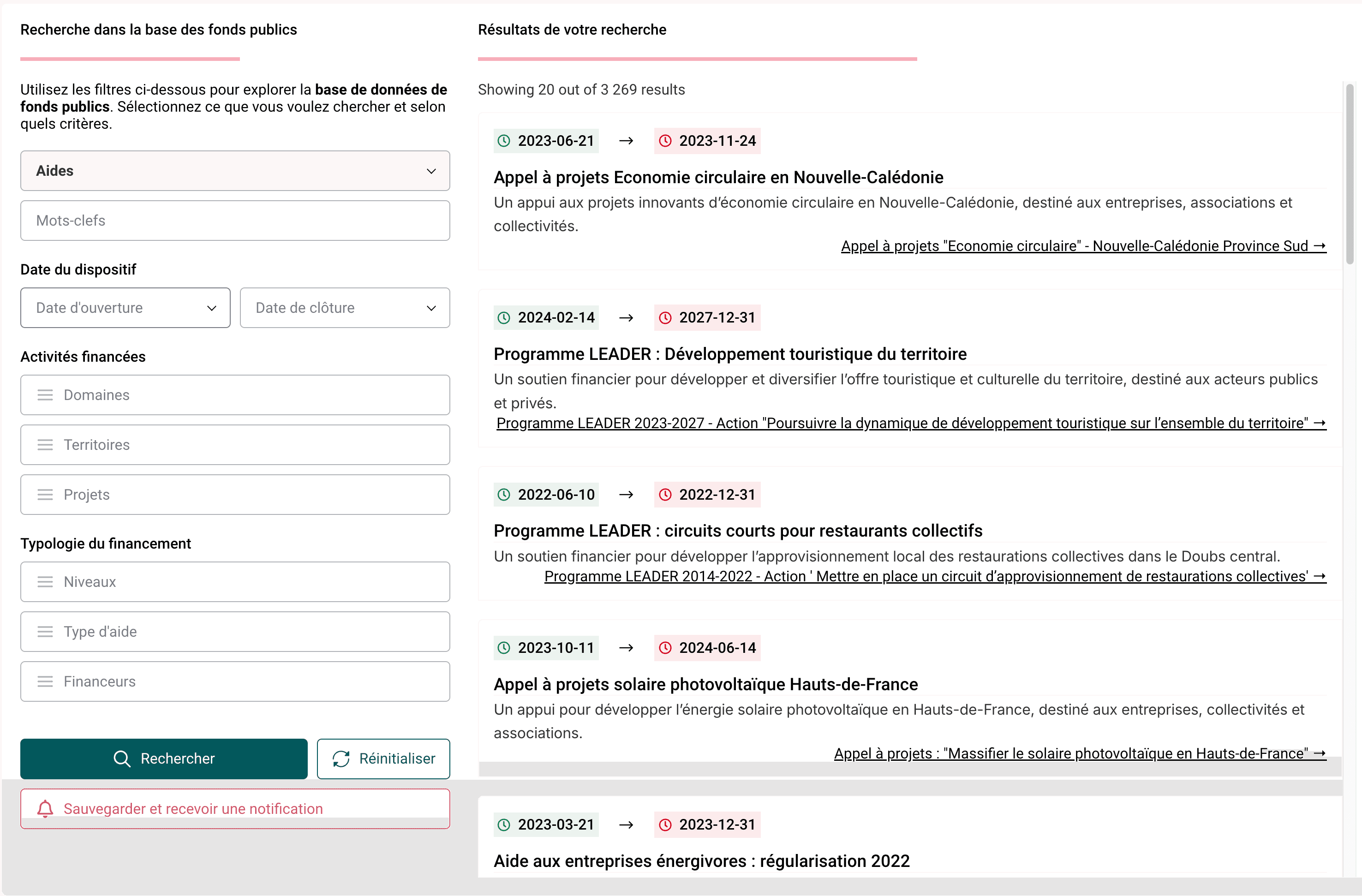
Task: Click the list icon in Type d'aide field
Action: tap(45, 632)
